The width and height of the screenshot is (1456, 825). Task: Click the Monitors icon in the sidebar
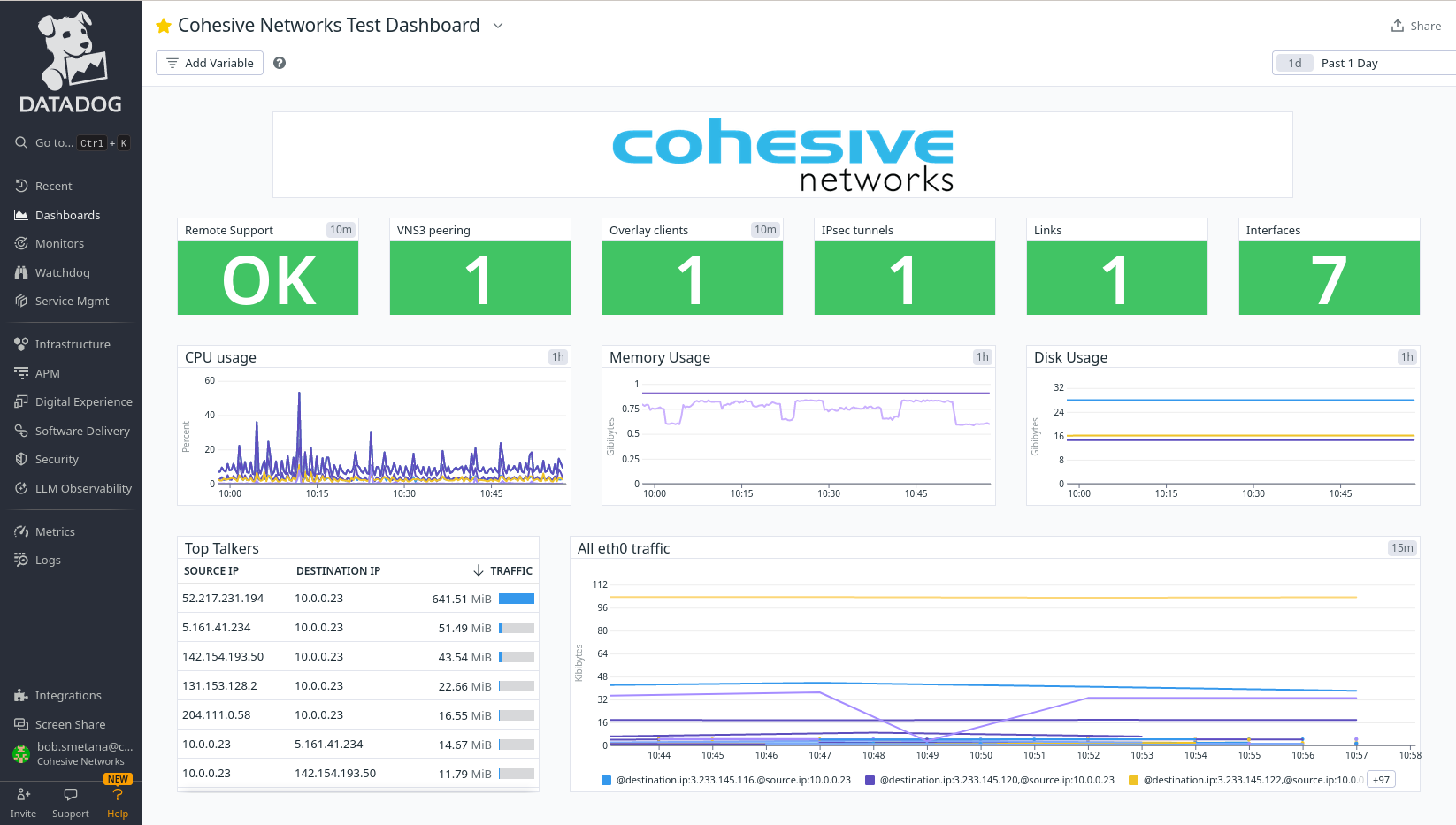[x=21, y=243]
